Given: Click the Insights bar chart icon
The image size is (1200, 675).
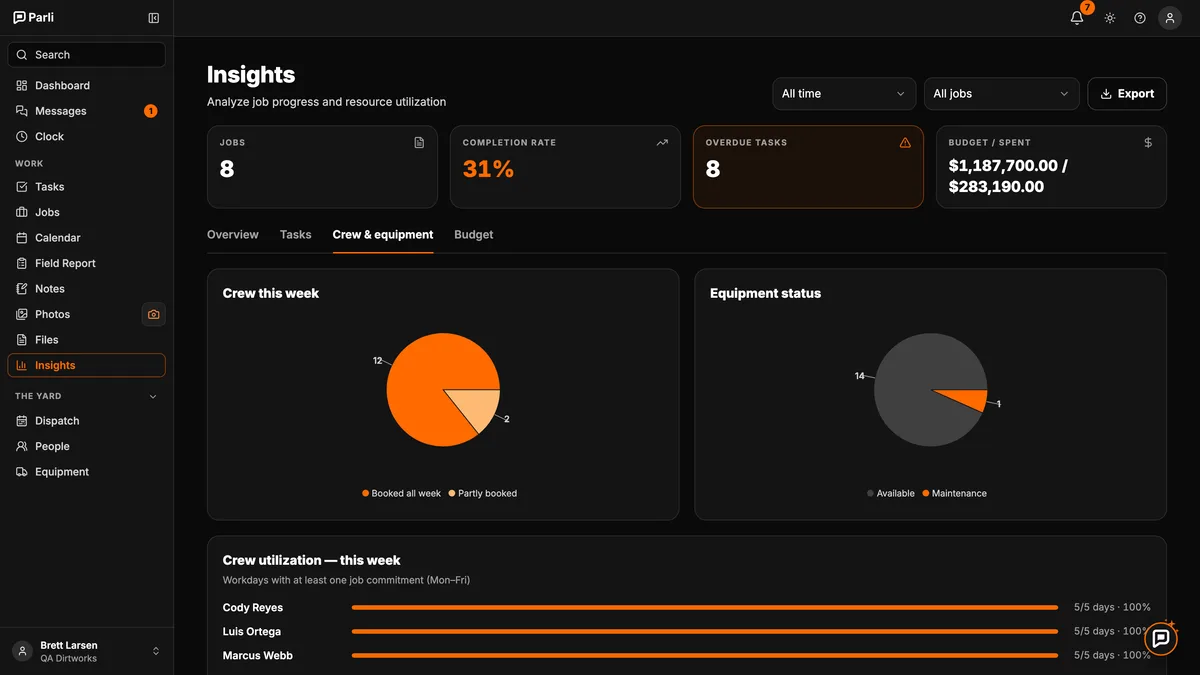Looking at the screenshot, I should pos(22,366).
